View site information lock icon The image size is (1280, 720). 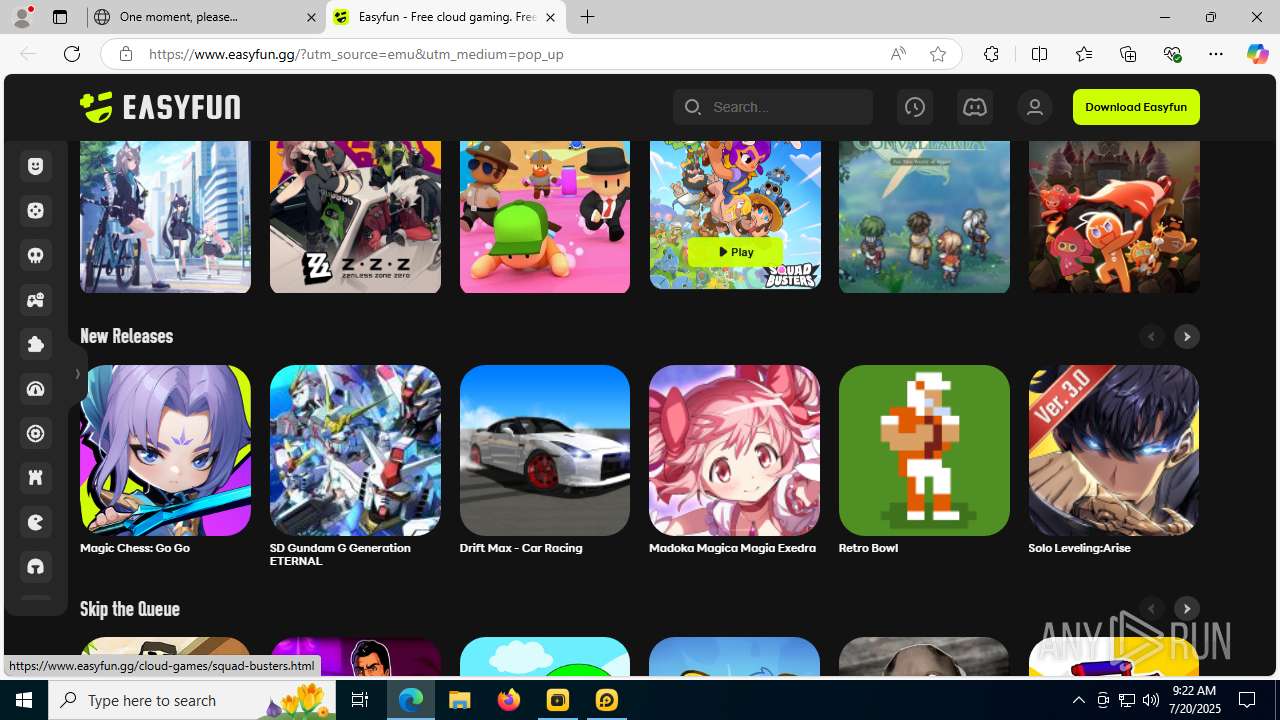(125, 54)
